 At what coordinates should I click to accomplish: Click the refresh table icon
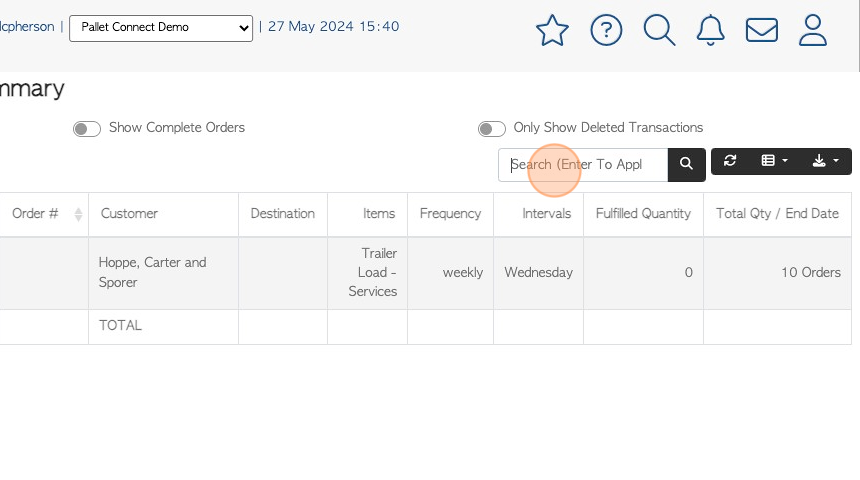click(x=730, y=161)
